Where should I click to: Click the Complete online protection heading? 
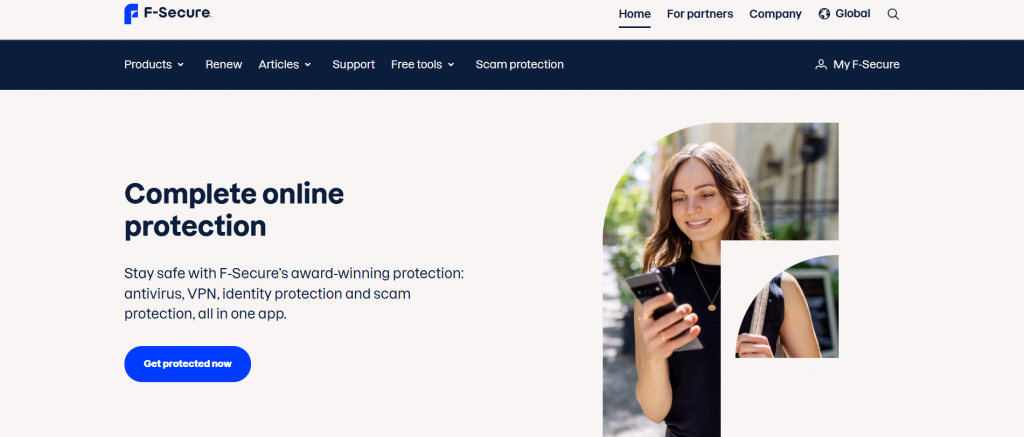point(234,210)
